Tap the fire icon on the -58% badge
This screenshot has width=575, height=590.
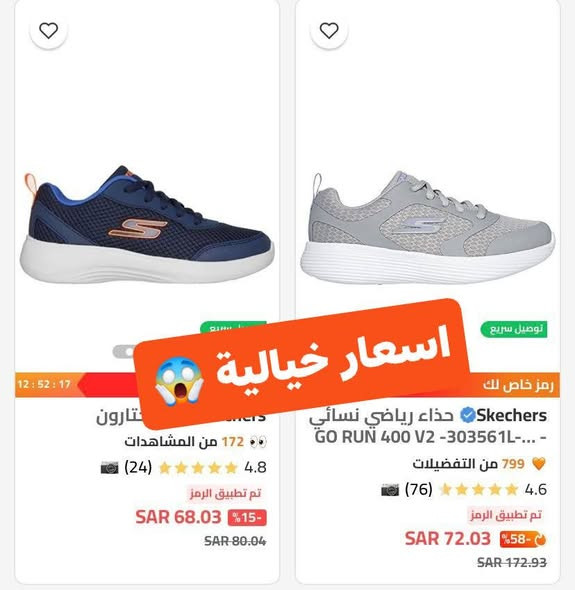coord(540,540)
